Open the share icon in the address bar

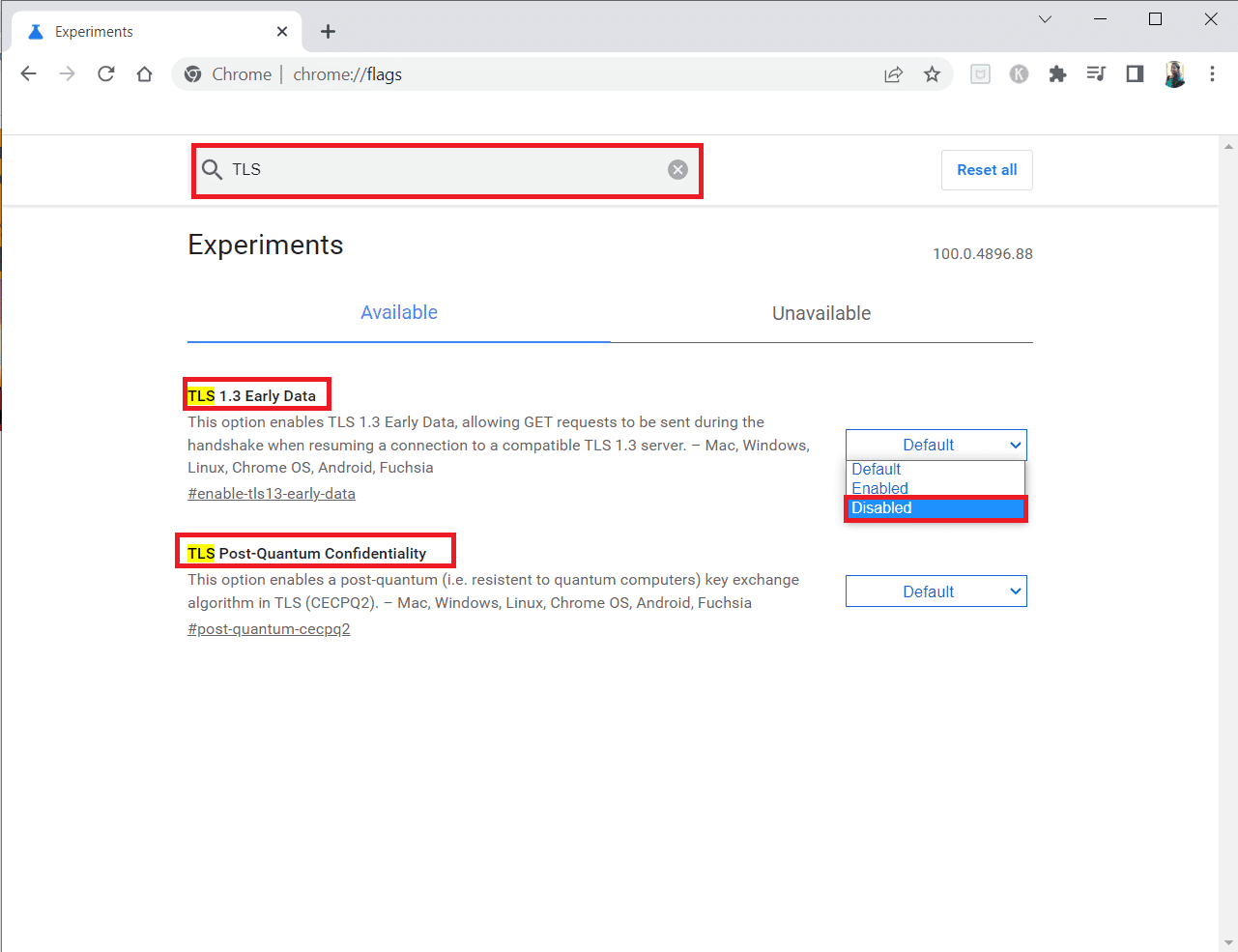click(893, 73)
